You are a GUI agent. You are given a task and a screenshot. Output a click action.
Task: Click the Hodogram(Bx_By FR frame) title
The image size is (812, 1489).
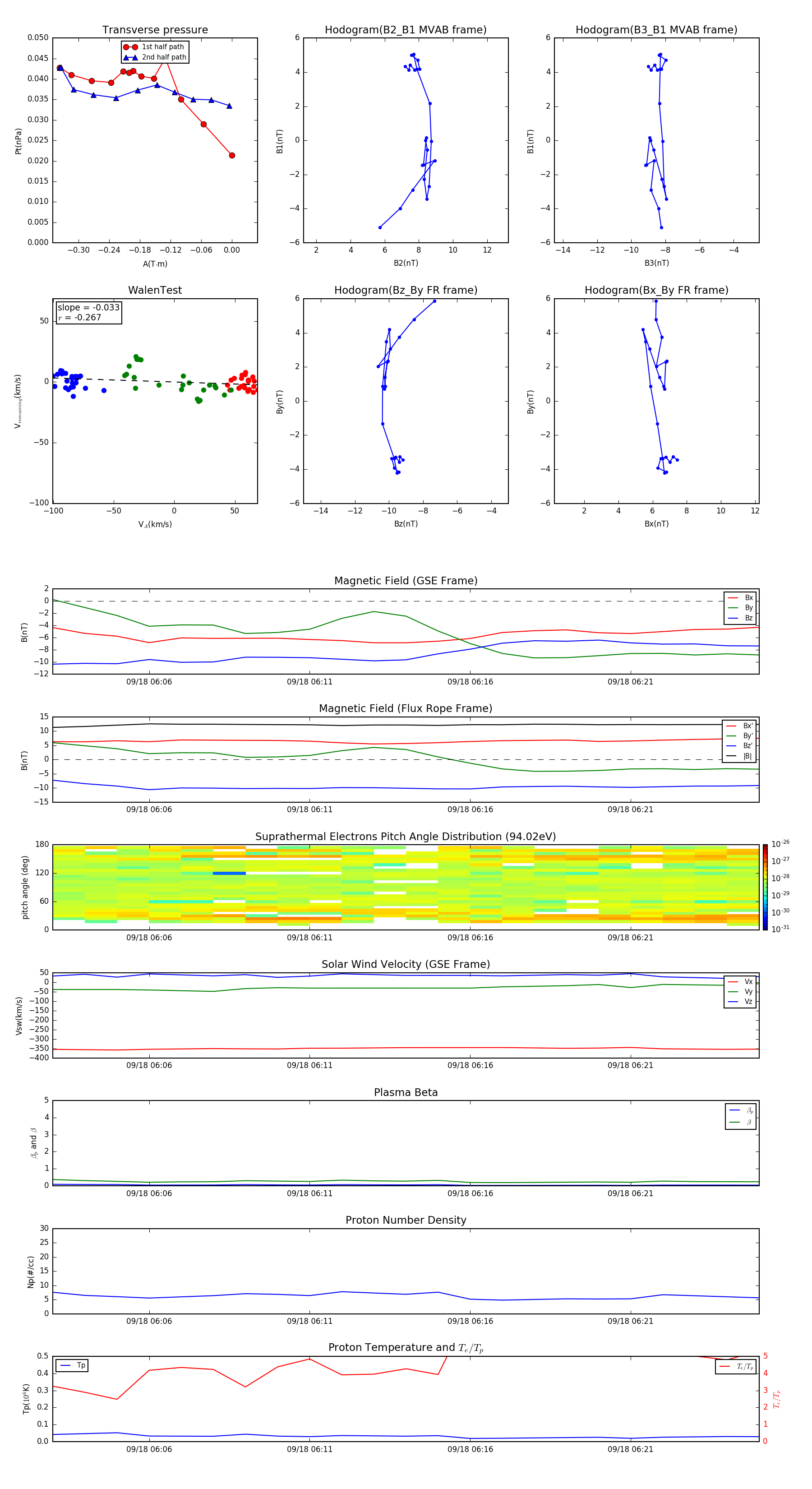click(656, 290)
